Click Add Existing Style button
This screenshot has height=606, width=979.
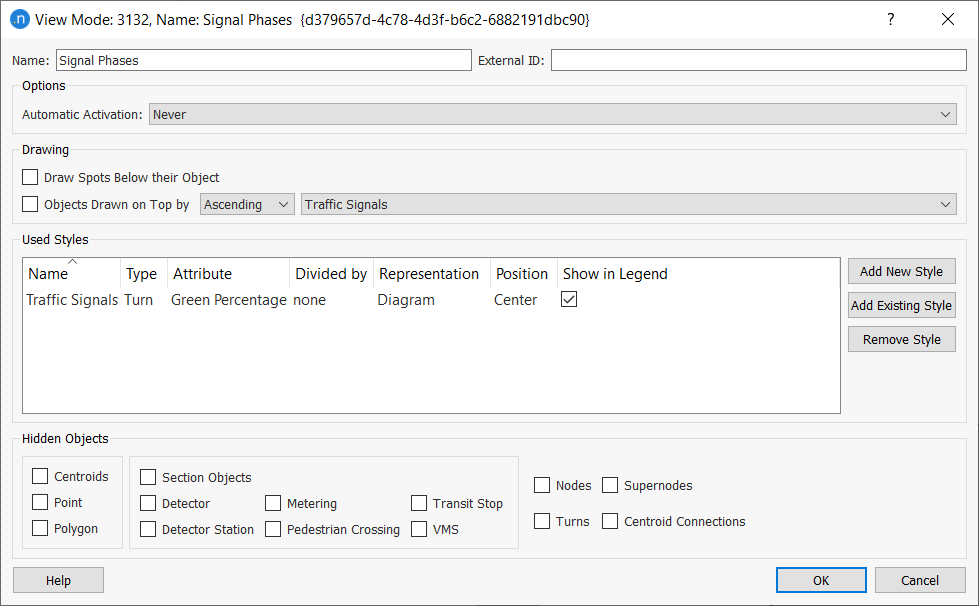pyautogui.click(x=901, y=306)
